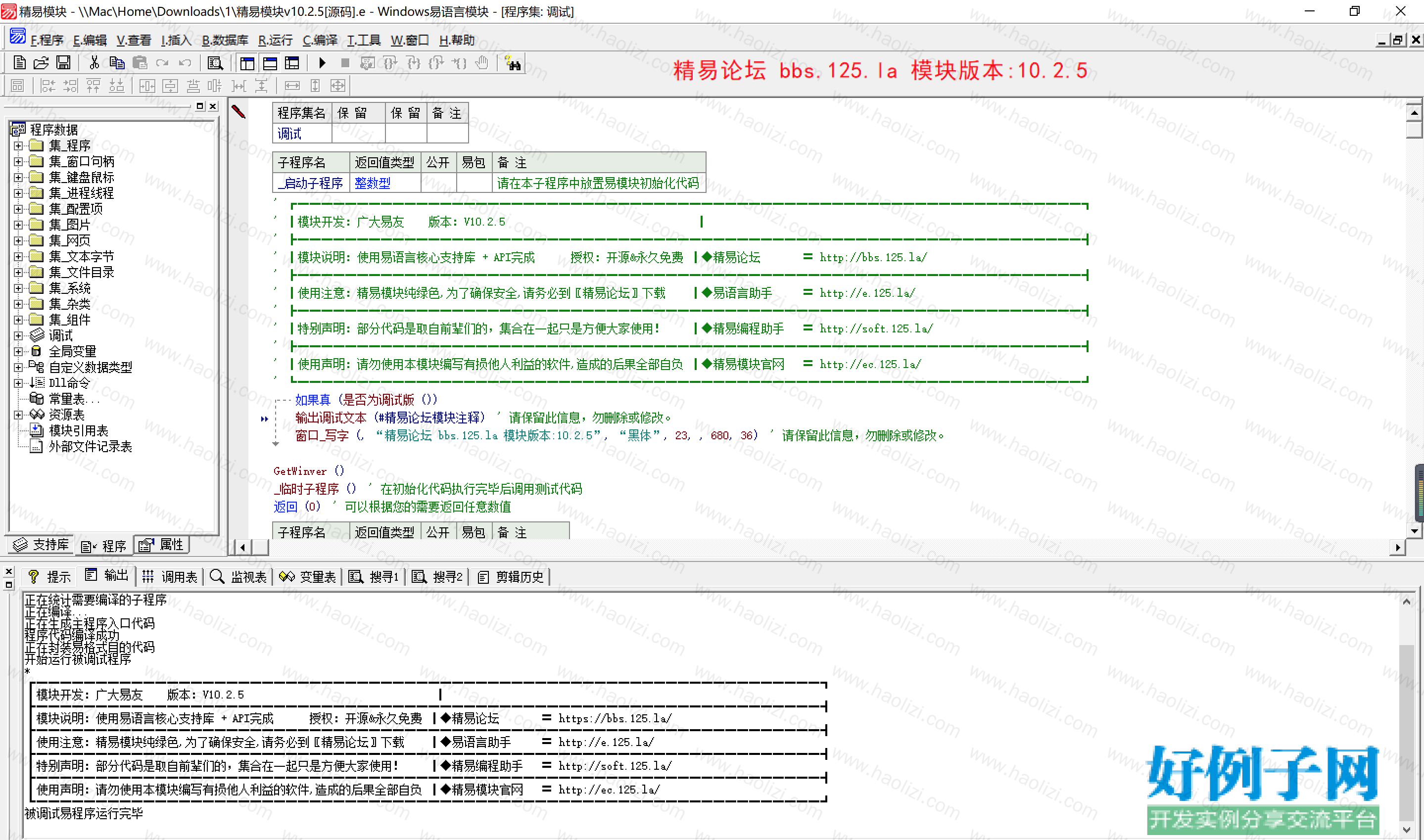The height and width of the screenshot is (840, 1424).
Task: Open the E.编辑 menu
Action: pyautogui.click(x=90, y=40)
